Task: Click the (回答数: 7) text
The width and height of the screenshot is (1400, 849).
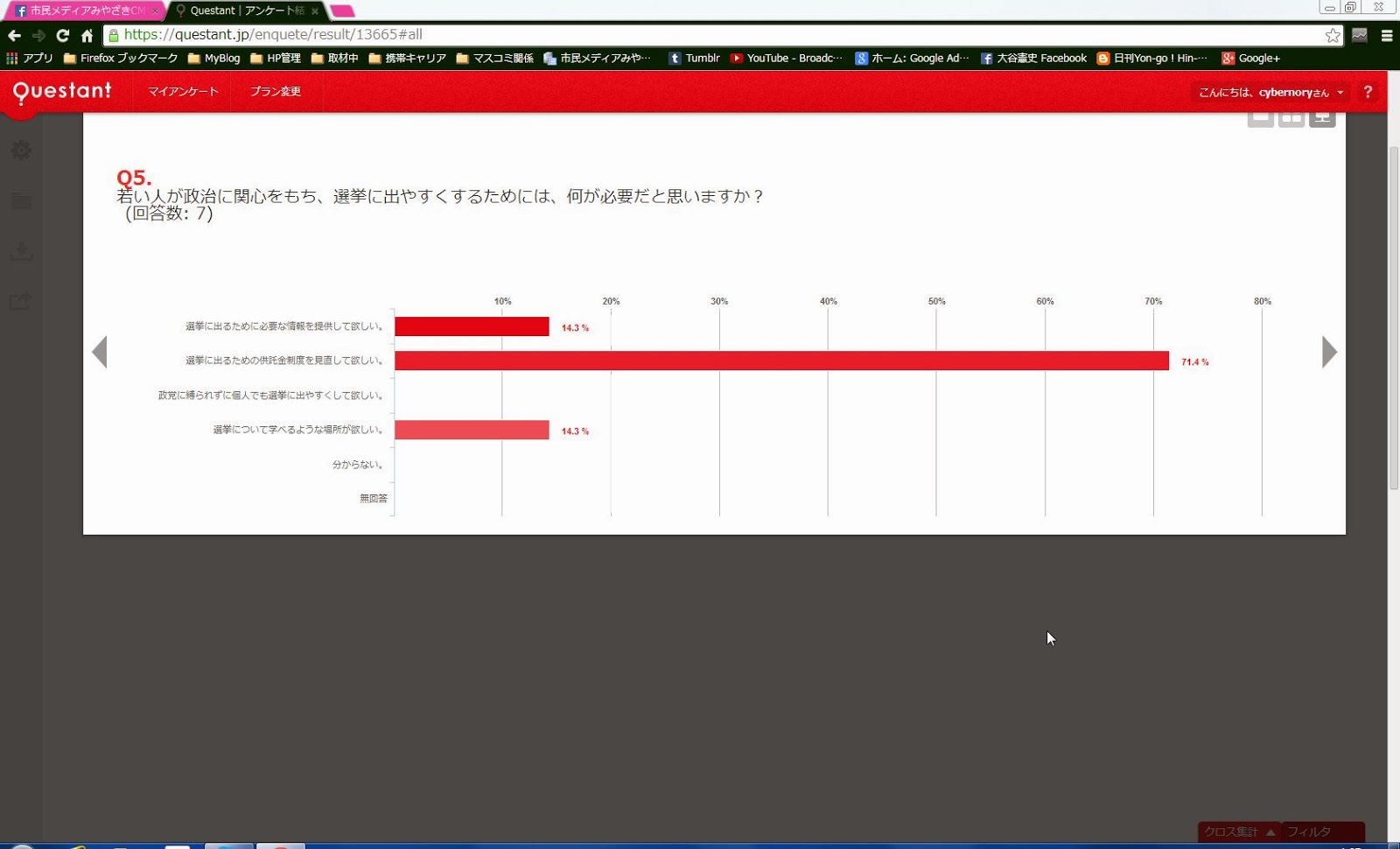Action: pos(169,214)
